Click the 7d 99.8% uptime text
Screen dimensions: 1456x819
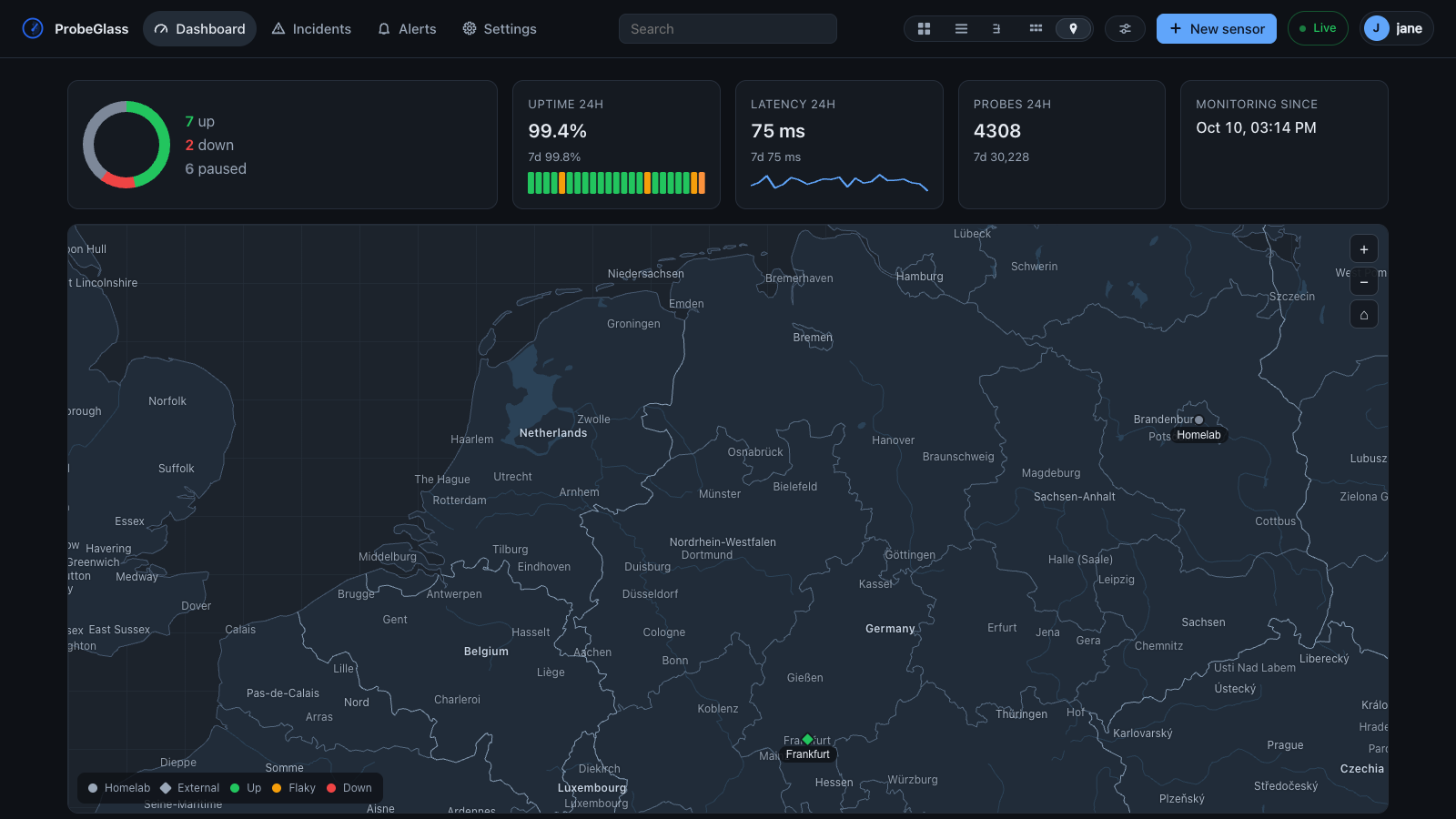[554, 157]
